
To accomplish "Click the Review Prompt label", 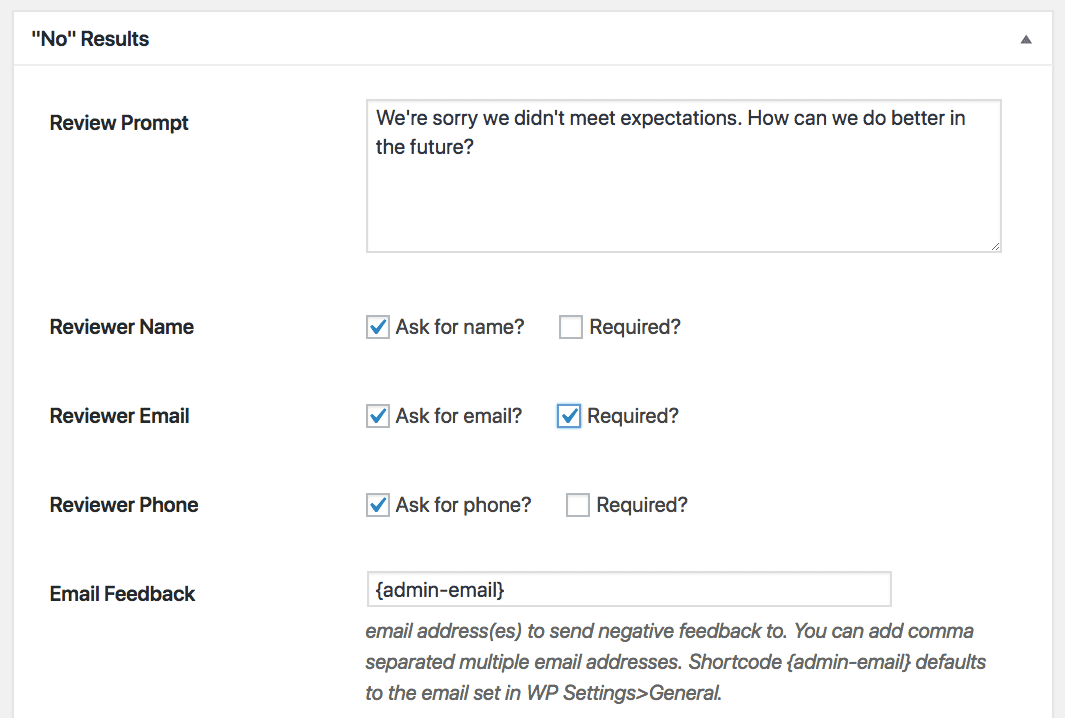I will point(119,123).
